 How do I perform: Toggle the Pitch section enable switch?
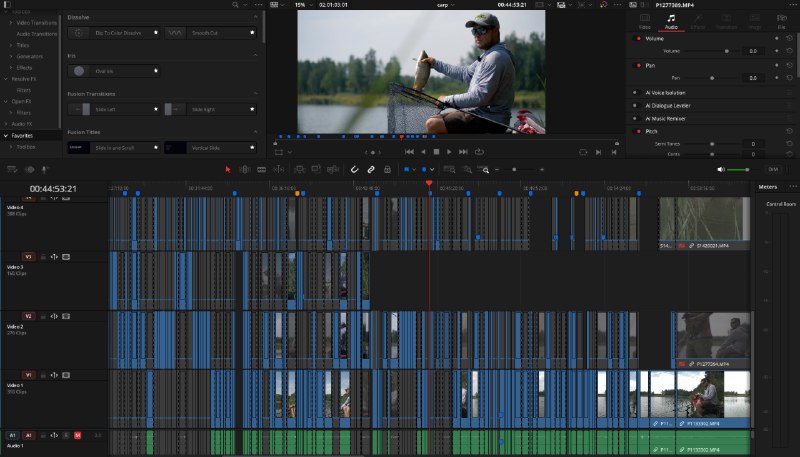point(637,131)
